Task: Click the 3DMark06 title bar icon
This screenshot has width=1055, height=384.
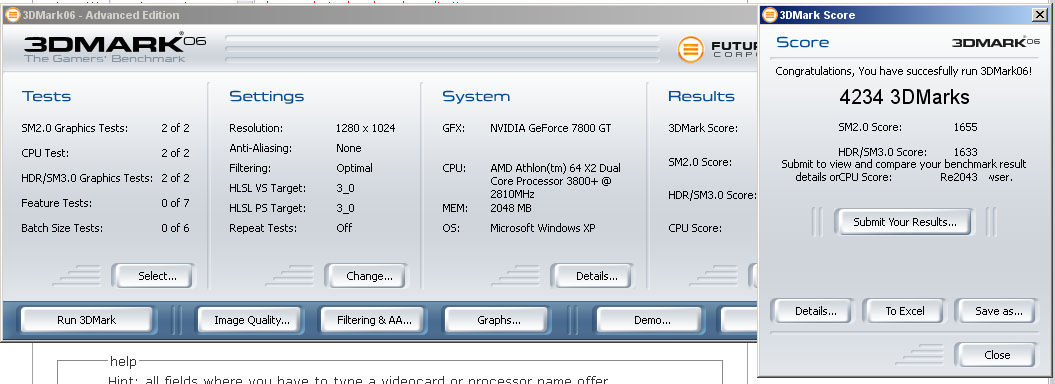Action: [x=12, y=14]
